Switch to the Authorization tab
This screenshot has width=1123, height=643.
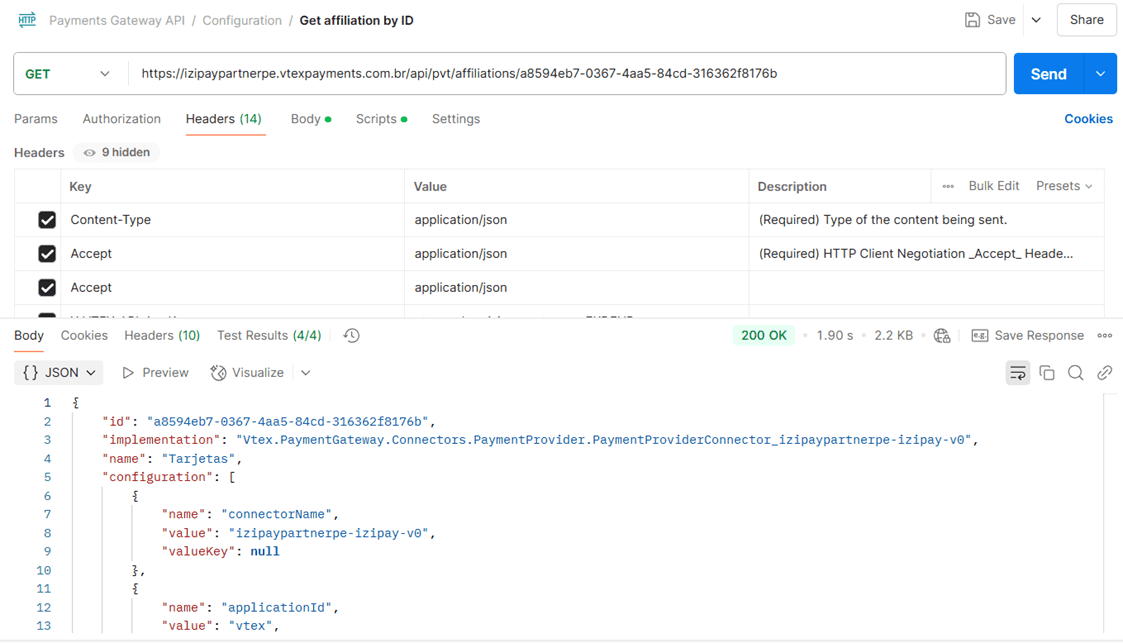[x=122, y=119]
